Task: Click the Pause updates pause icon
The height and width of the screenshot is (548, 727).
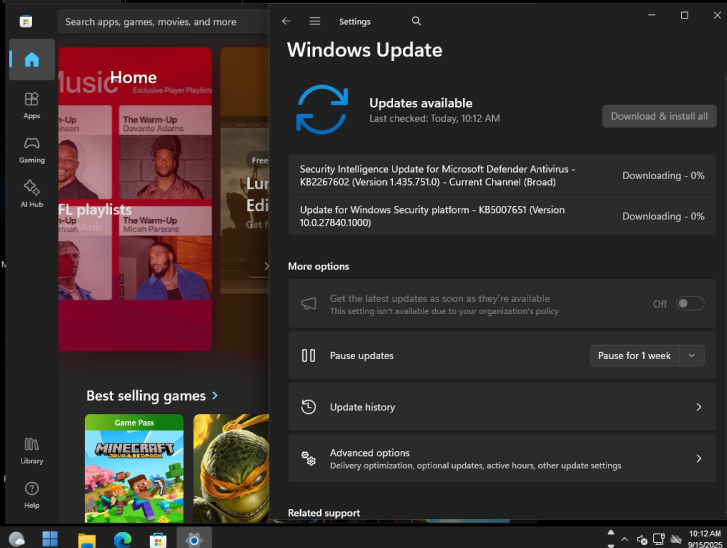Action: tap(308, 356)
